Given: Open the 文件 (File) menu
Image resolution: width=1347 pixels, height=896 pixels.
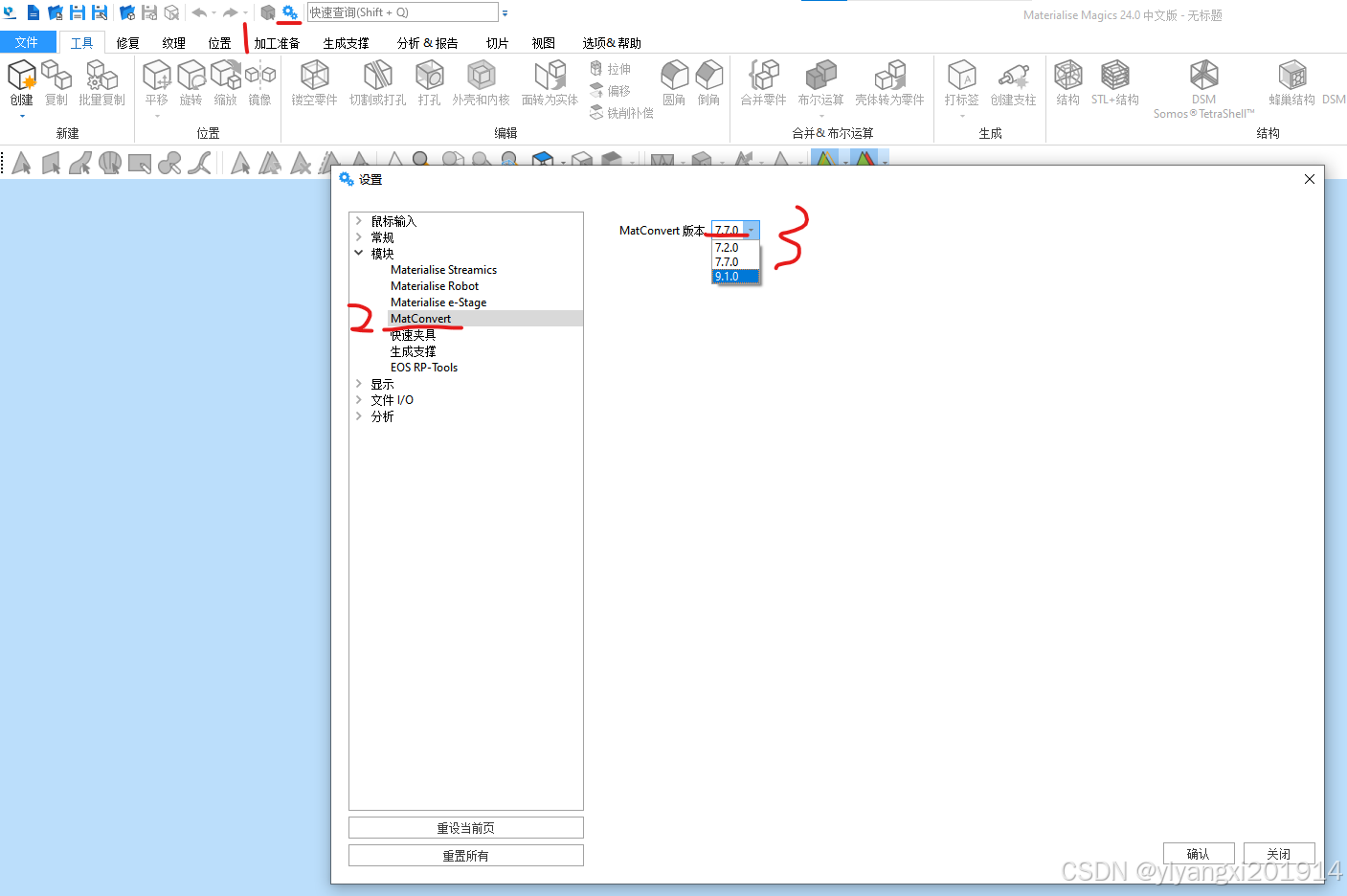Looking at the screenshot, I should click(27, 42).
